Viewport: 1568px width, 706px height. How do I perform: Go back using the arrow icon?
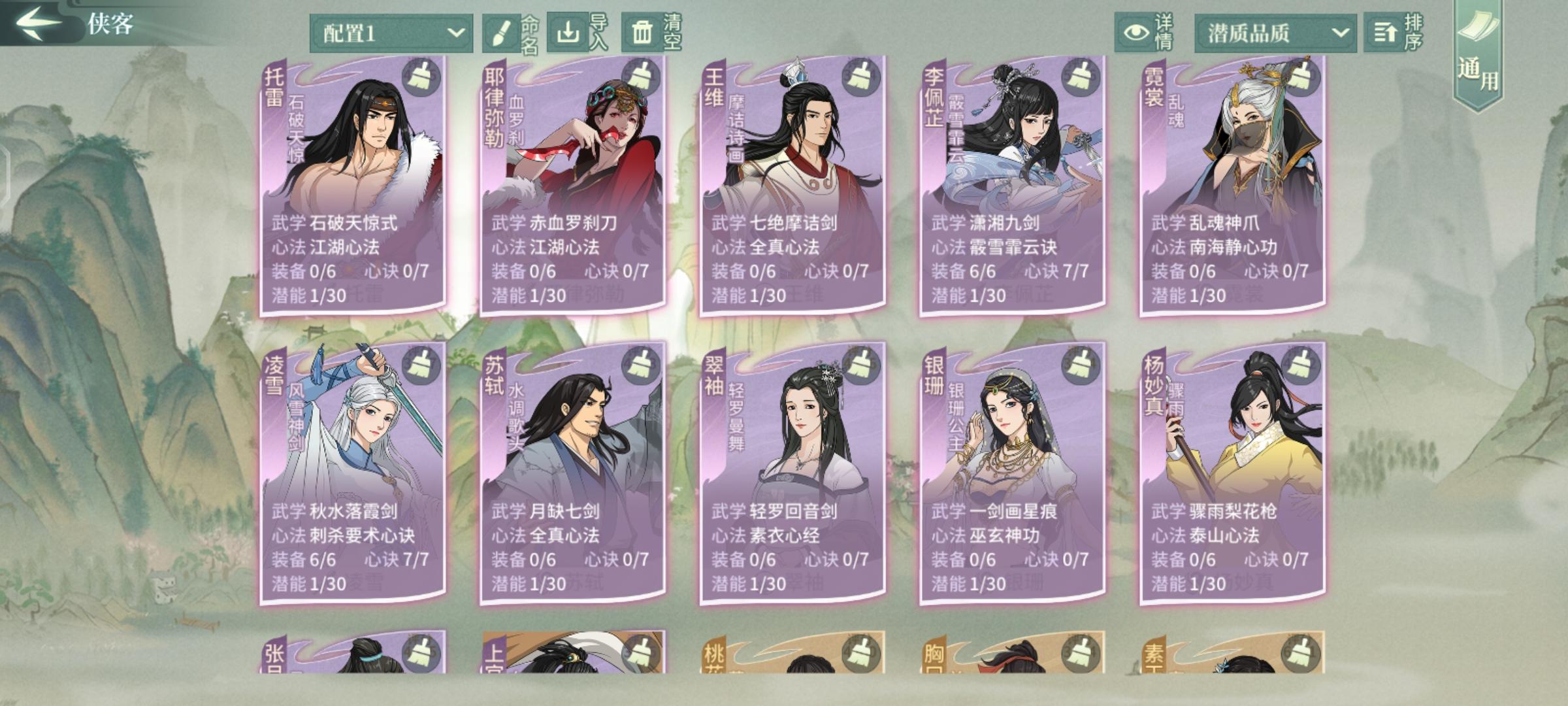[39, 24]
